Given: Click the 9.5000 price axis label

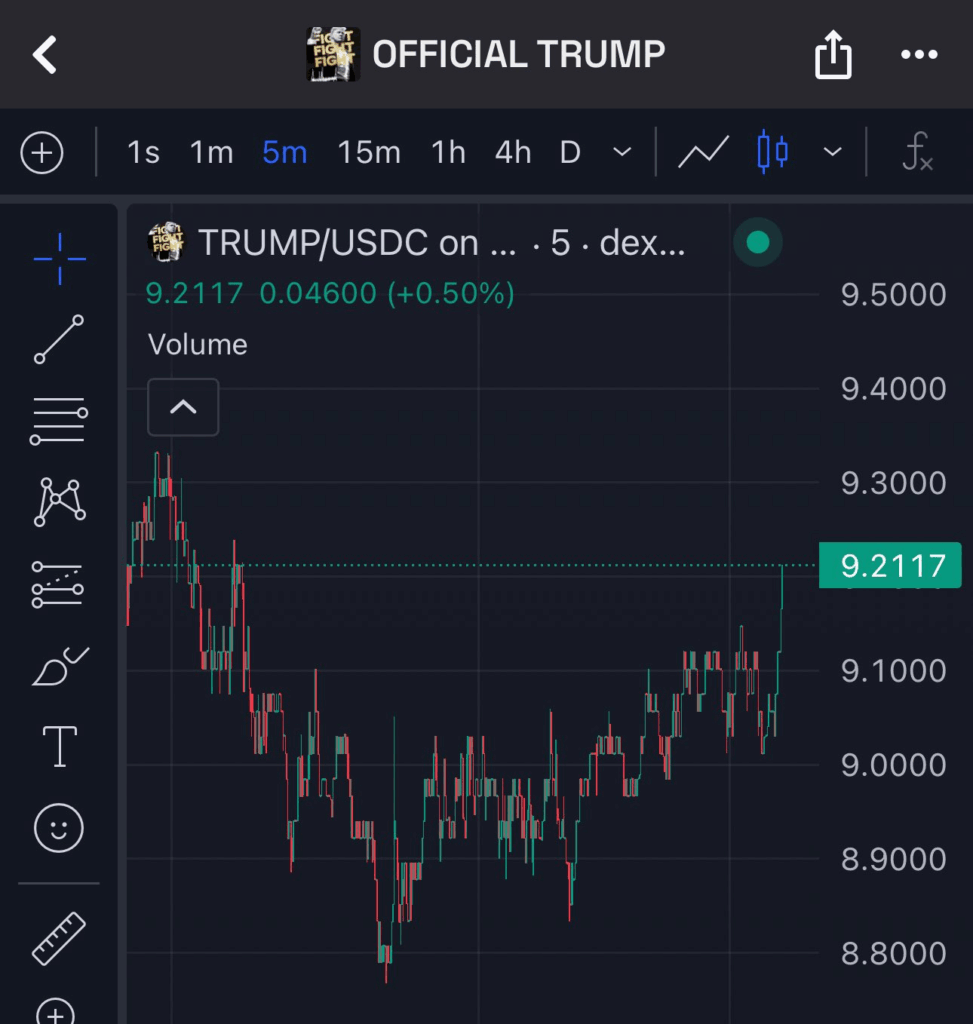Looking at the screenshot, I should 893,295.
